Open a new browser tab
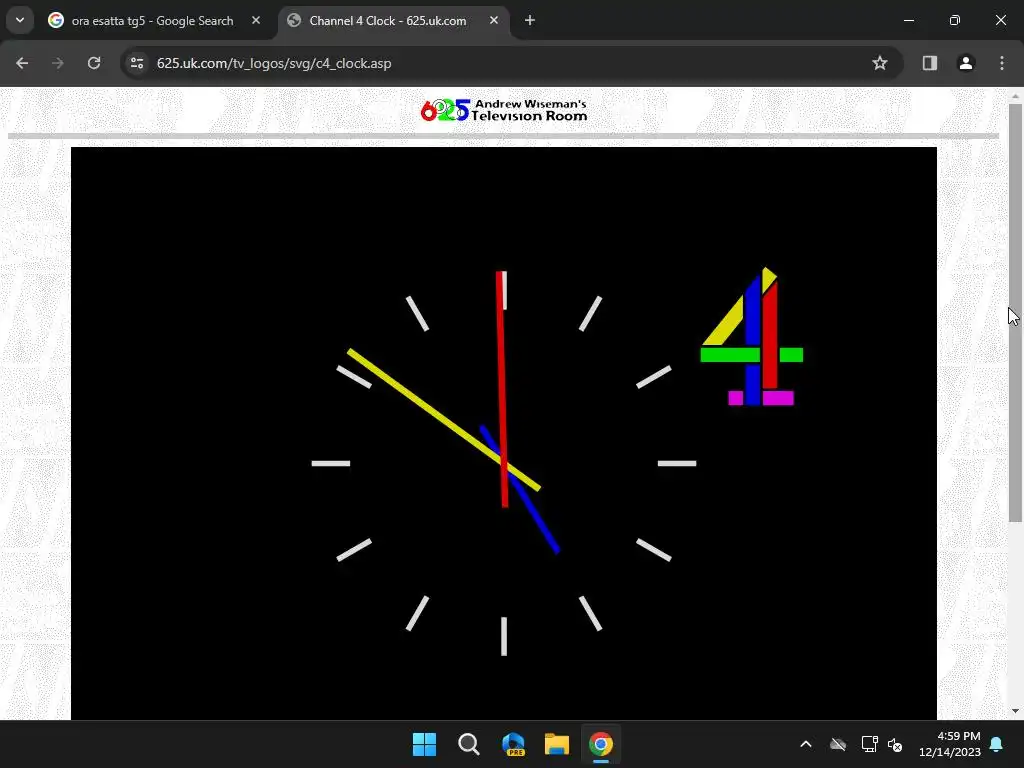Viewport: 1024px width, 768px height. tap(530, 20)
